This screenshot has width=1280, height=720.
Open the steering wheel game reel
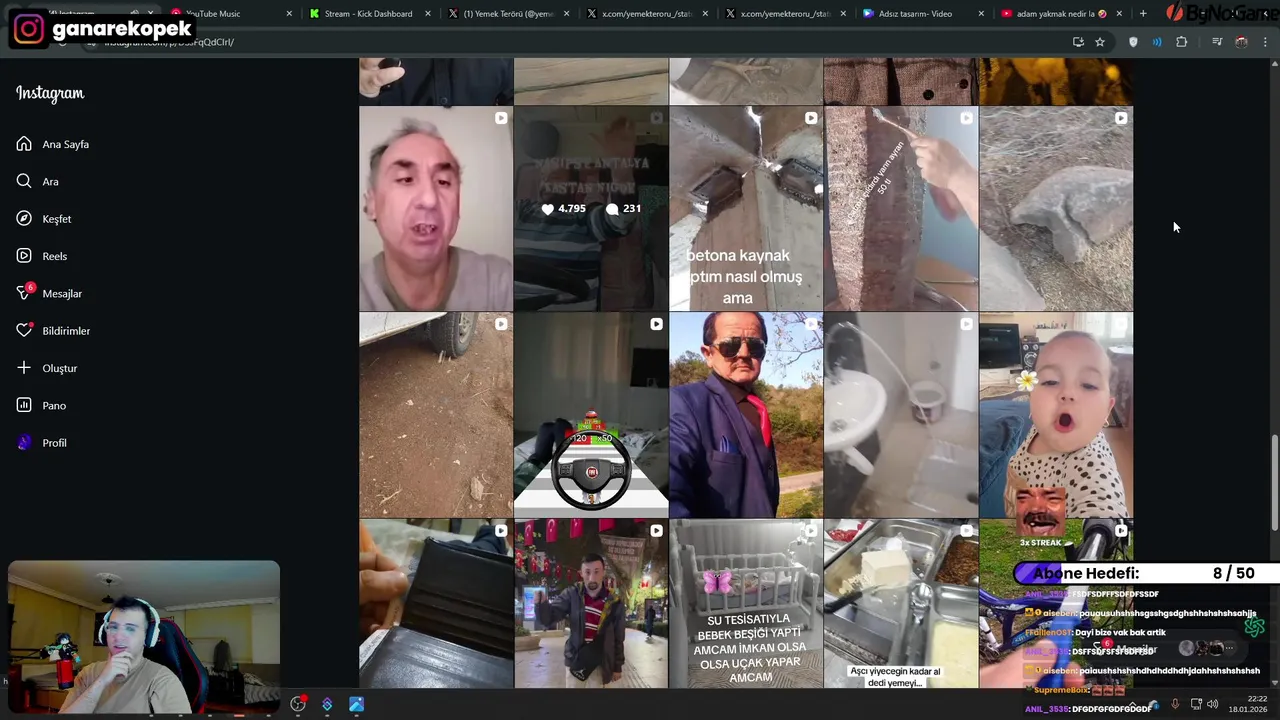pos(591,415)
